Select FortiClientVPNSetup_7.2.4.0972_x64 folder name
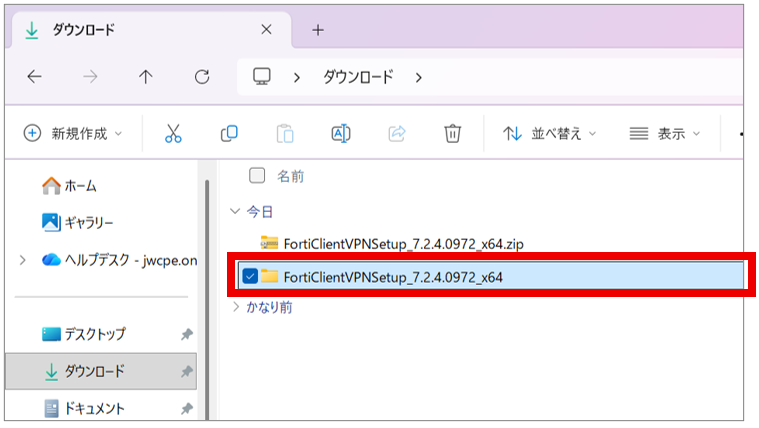 pos(393,277)
